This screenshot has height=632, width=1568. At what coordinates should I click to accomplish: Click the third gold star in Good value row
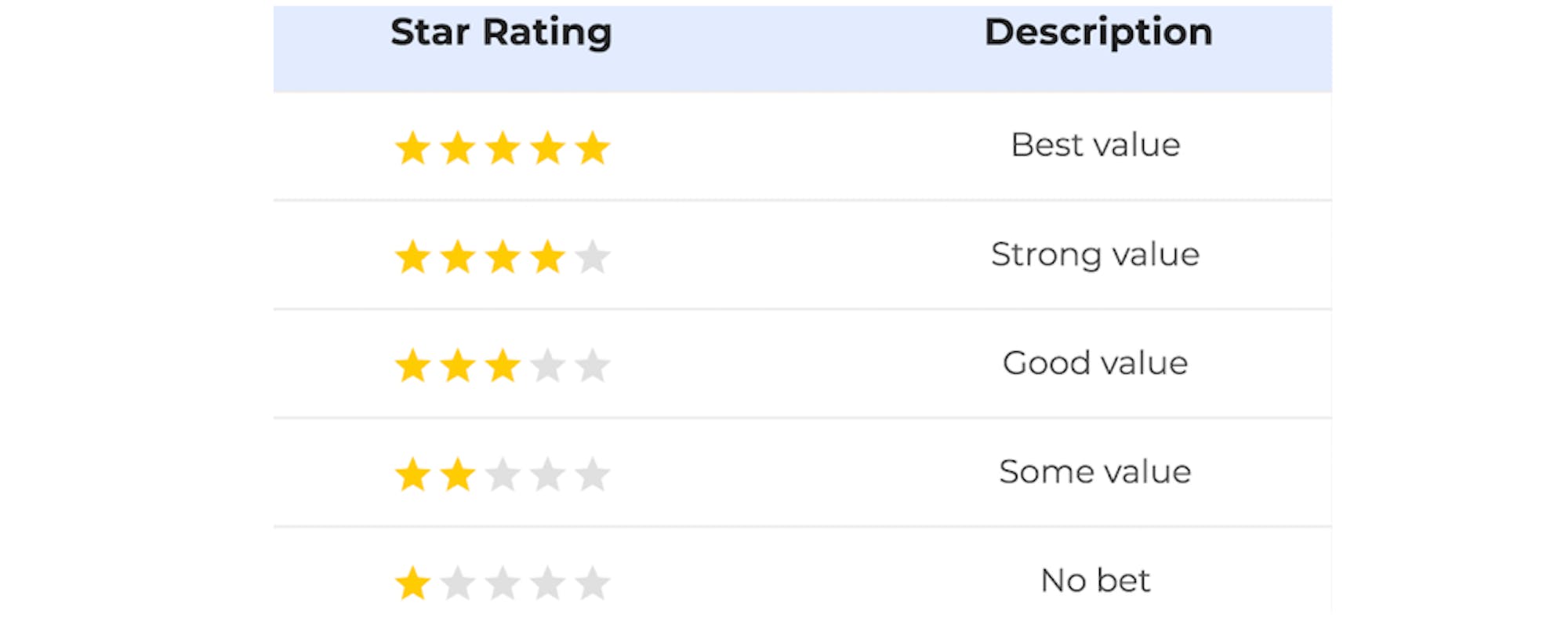(503, 366)
